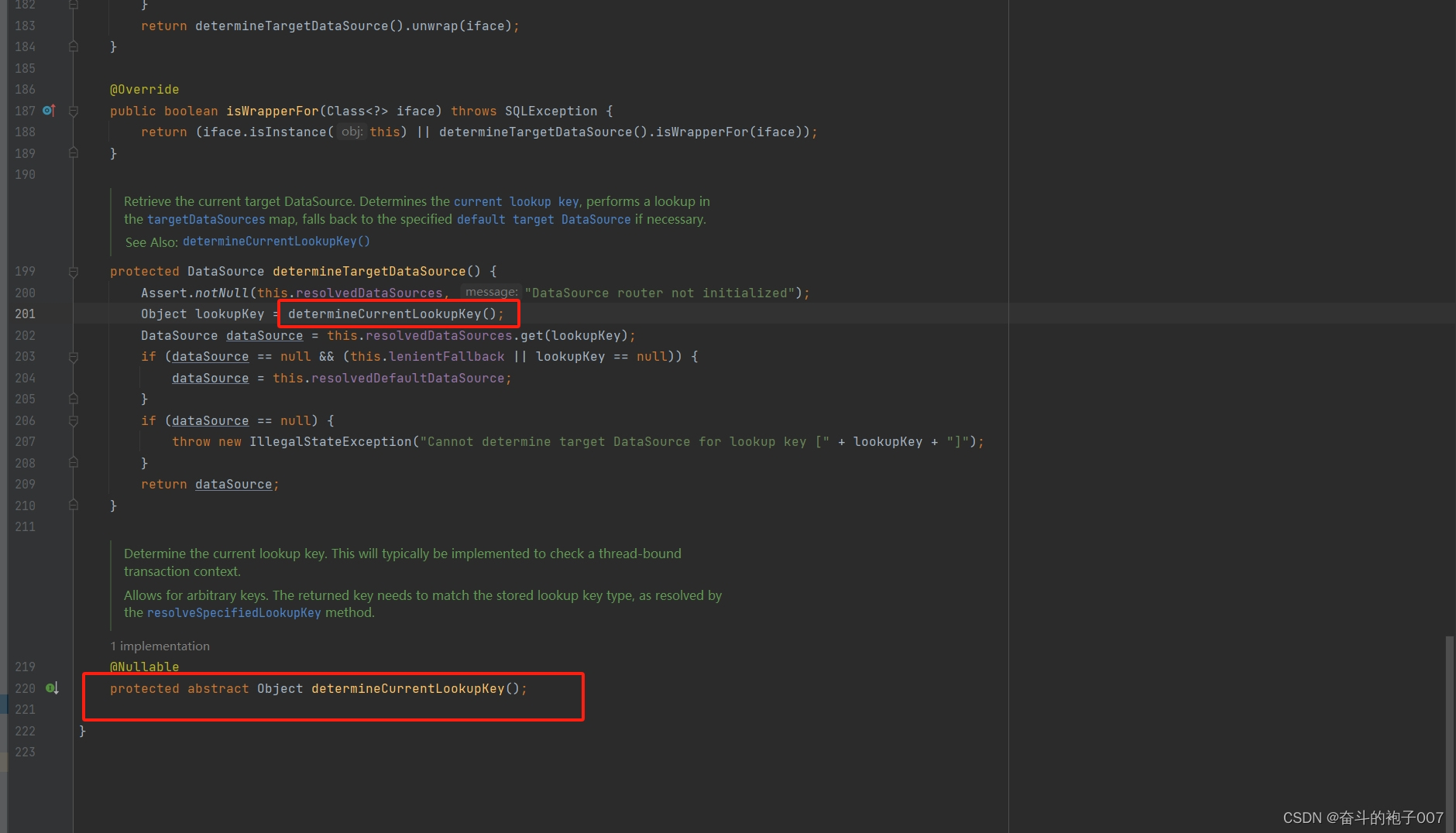Click lenientFallback on line 203
The height and width of the screenshot is (833, 1456).
446,356
